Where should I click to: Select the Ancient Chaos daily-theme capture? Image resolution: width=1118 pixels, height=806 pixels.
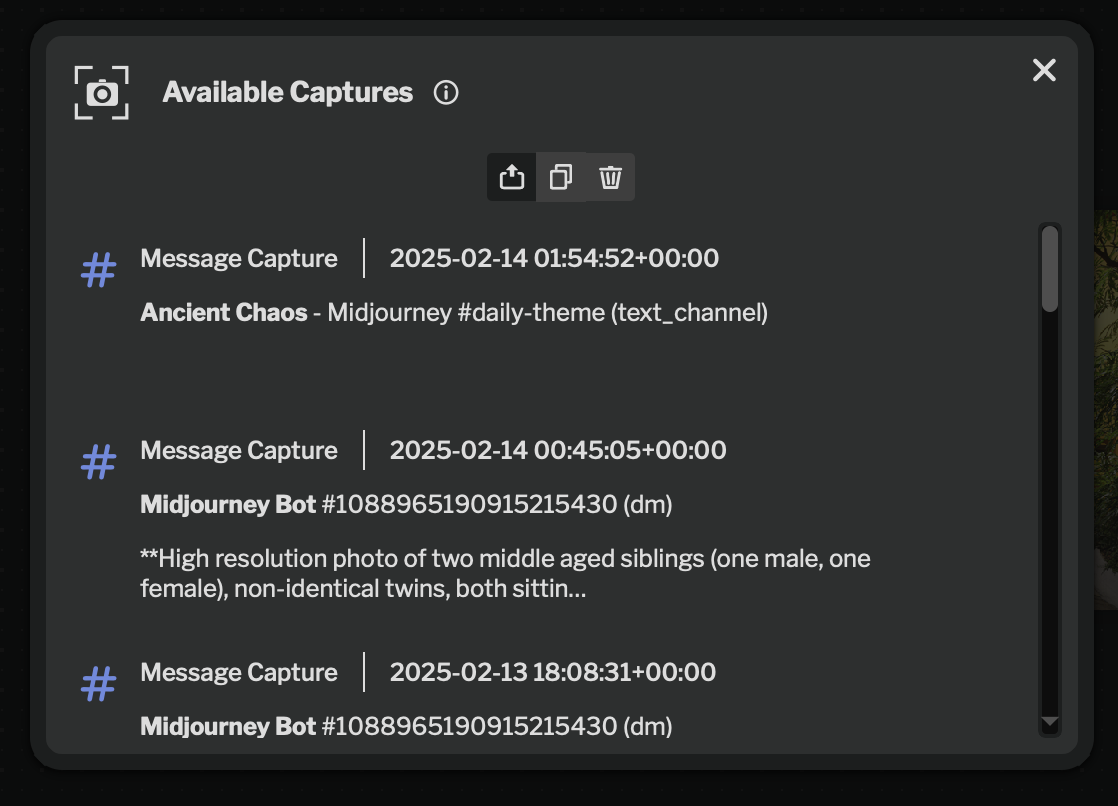[454, 312]
